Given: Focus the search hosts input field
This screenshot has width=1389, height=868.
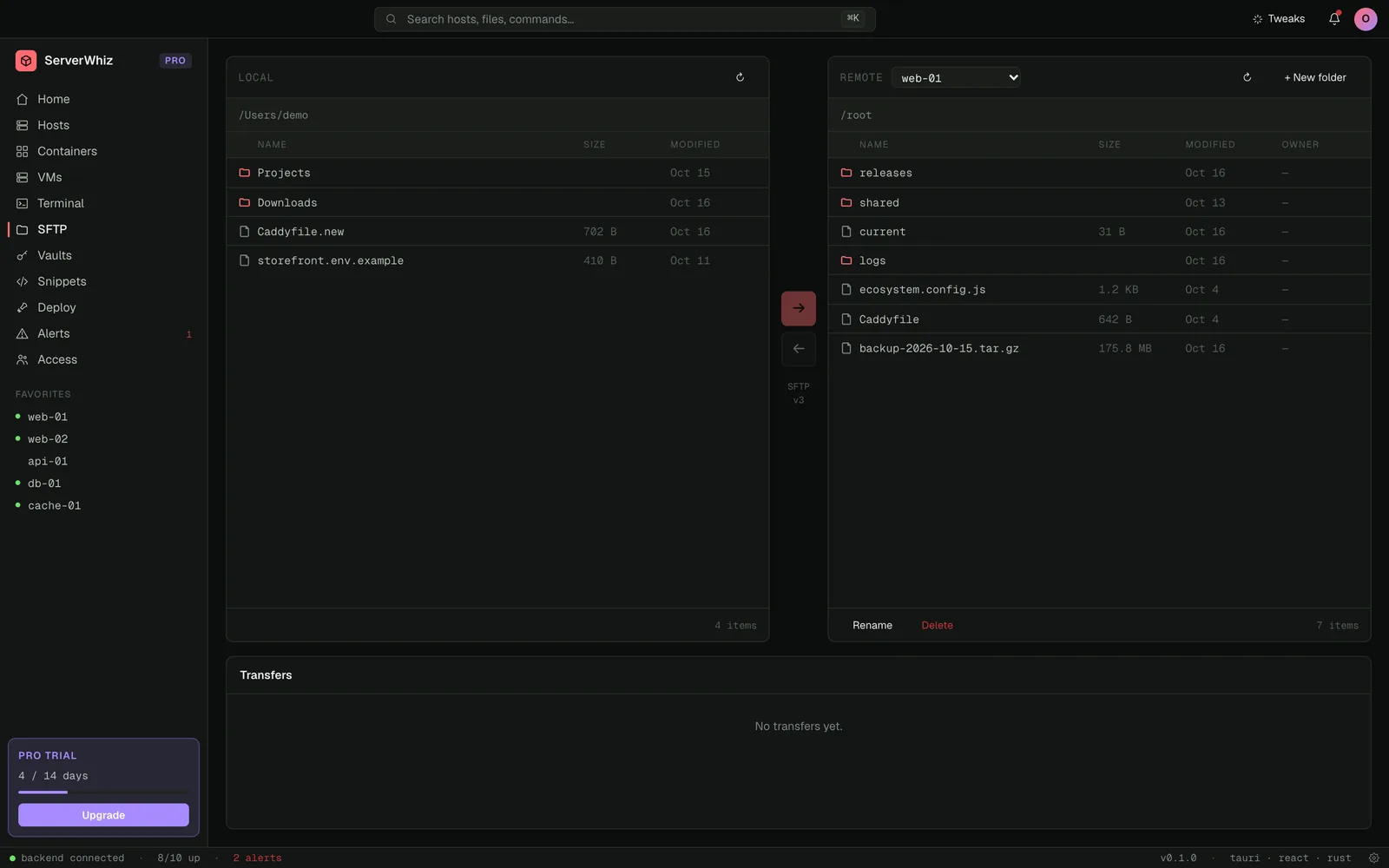Looking at the screenshot, I should (x=624, y=19).
